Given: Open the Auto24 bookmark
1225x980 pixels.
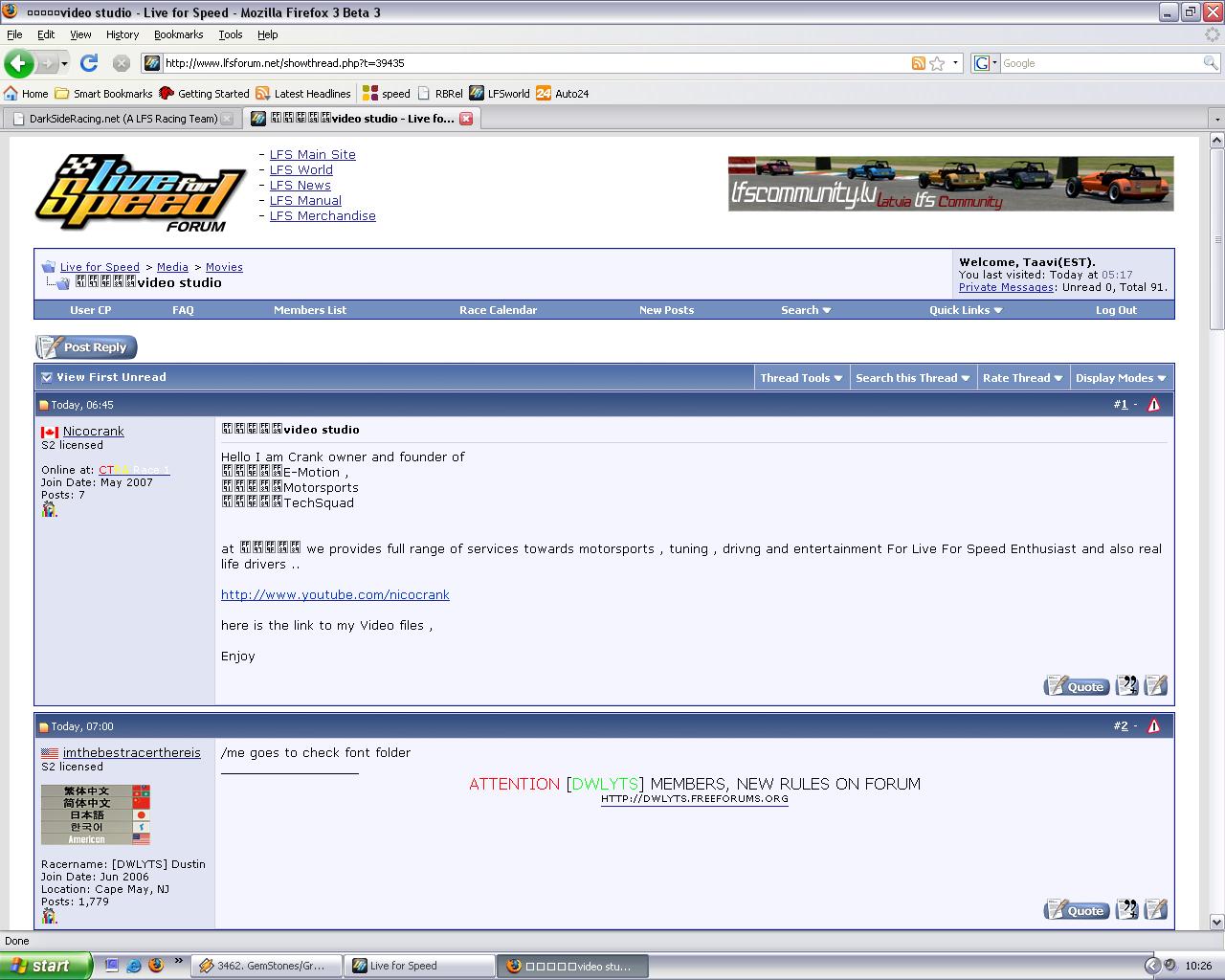Looking at the screenshot, I should pyautogui.click(x=563, y=94).
